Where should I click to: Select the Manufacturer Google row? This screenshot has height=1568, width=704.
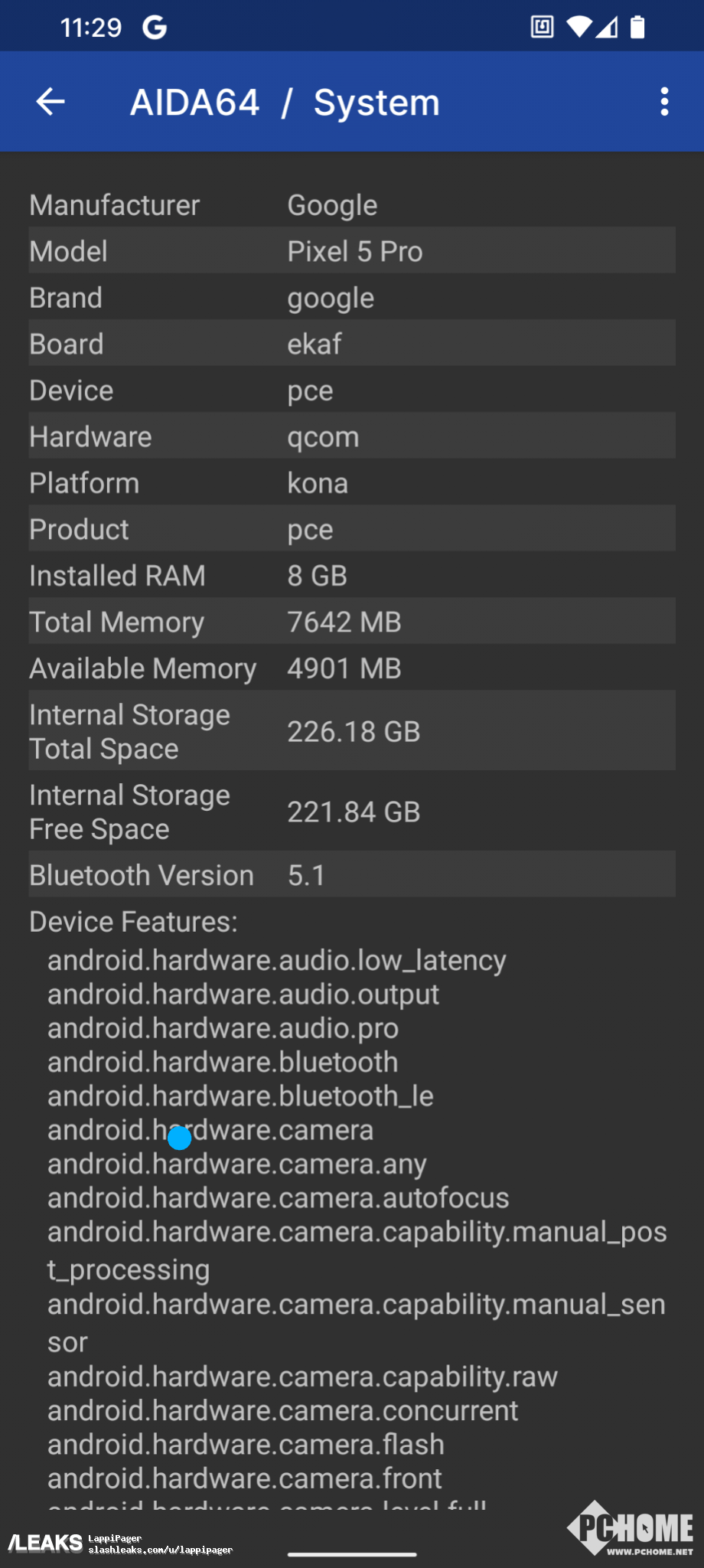pyautogui.click(x=352, y=205)
